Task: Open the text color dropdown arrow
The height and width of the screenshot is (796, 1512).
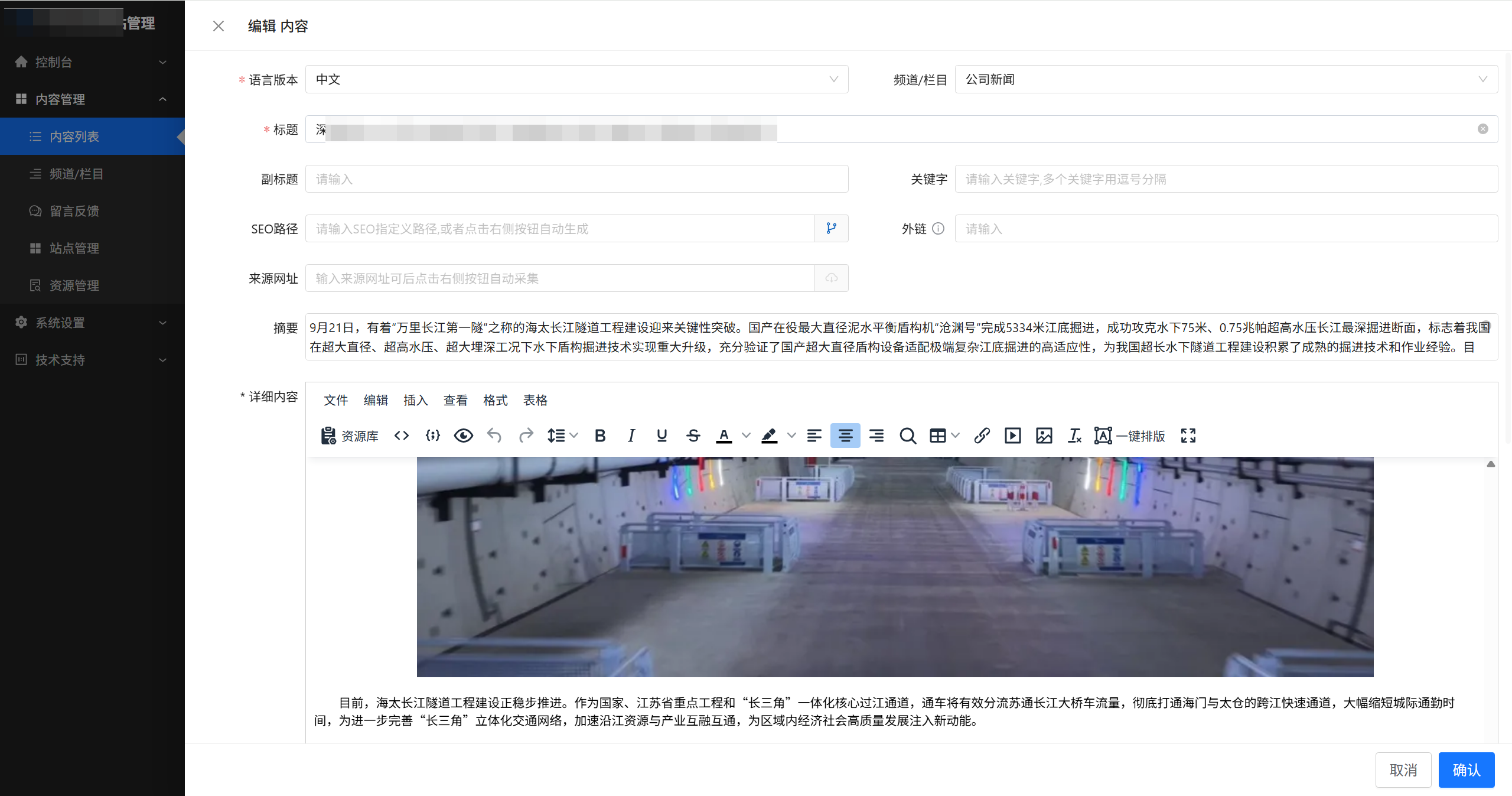Action: click(x=747, y=436)
